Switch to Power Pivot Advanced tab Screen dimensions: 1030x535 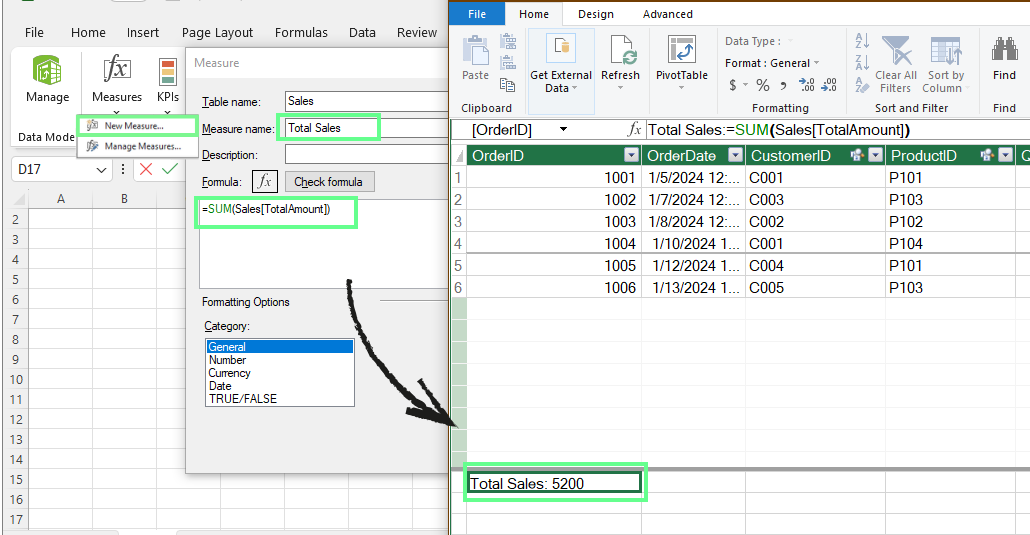(x=667, y=14)
